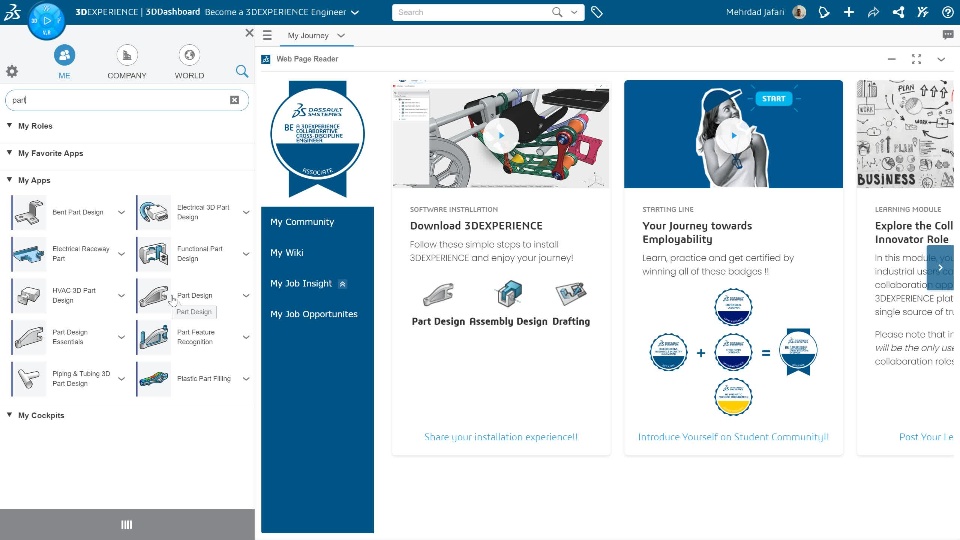The height and width of the screenshot is (540, 960).
Task: Switch to the COMPANY compass quadrant
Action: (x=127, y=62)
